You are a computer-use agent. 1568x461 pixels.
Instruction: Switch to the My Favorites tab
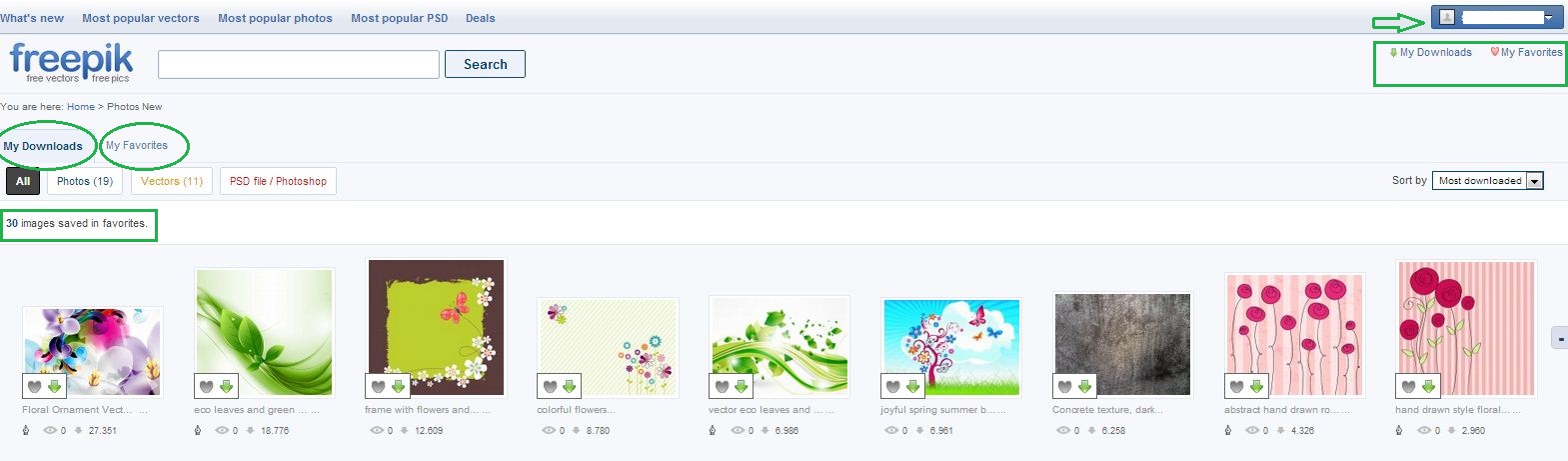[137, 145]
